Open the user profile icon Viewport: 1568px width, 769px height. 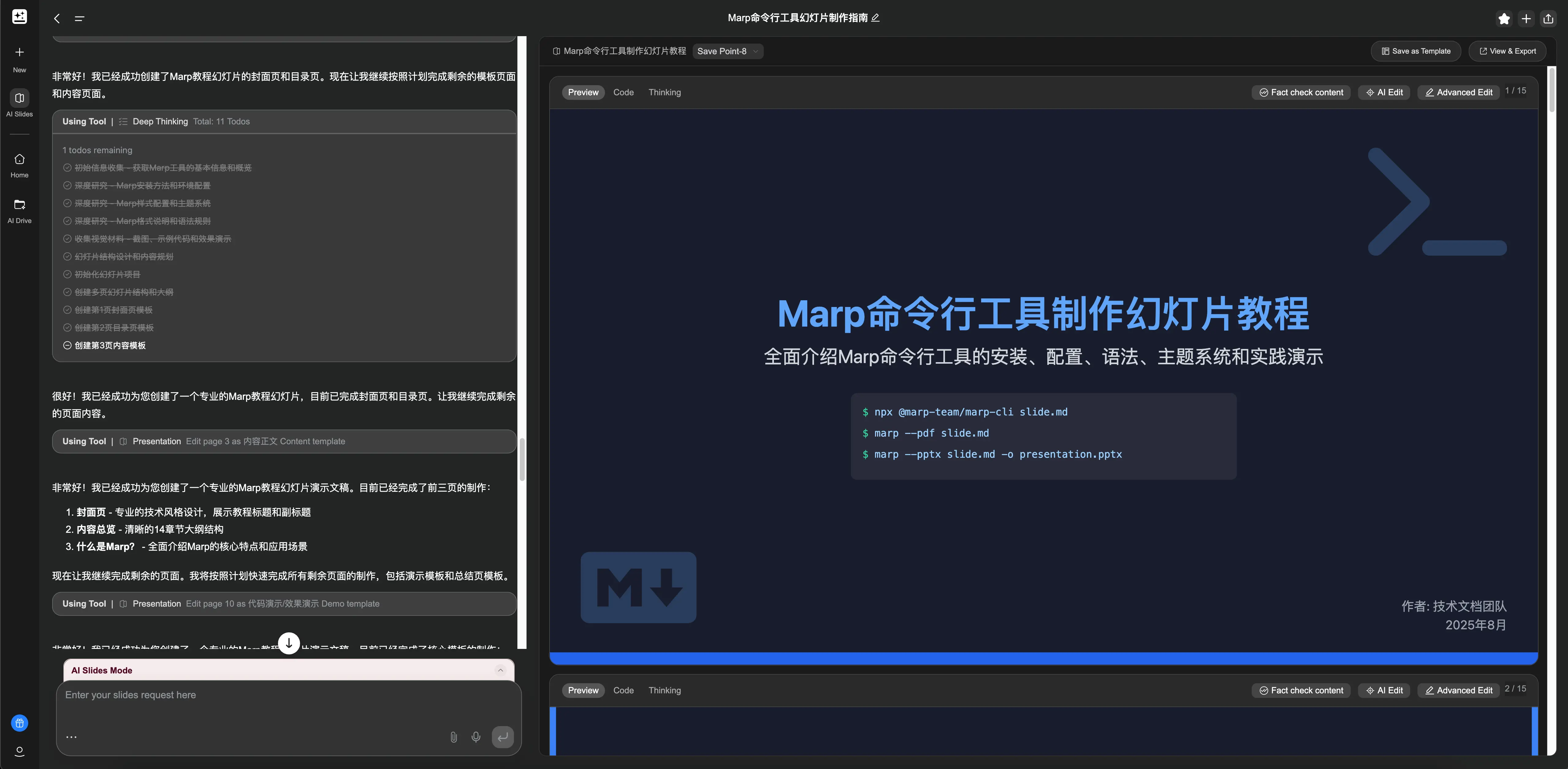click(x=20, y=751)
